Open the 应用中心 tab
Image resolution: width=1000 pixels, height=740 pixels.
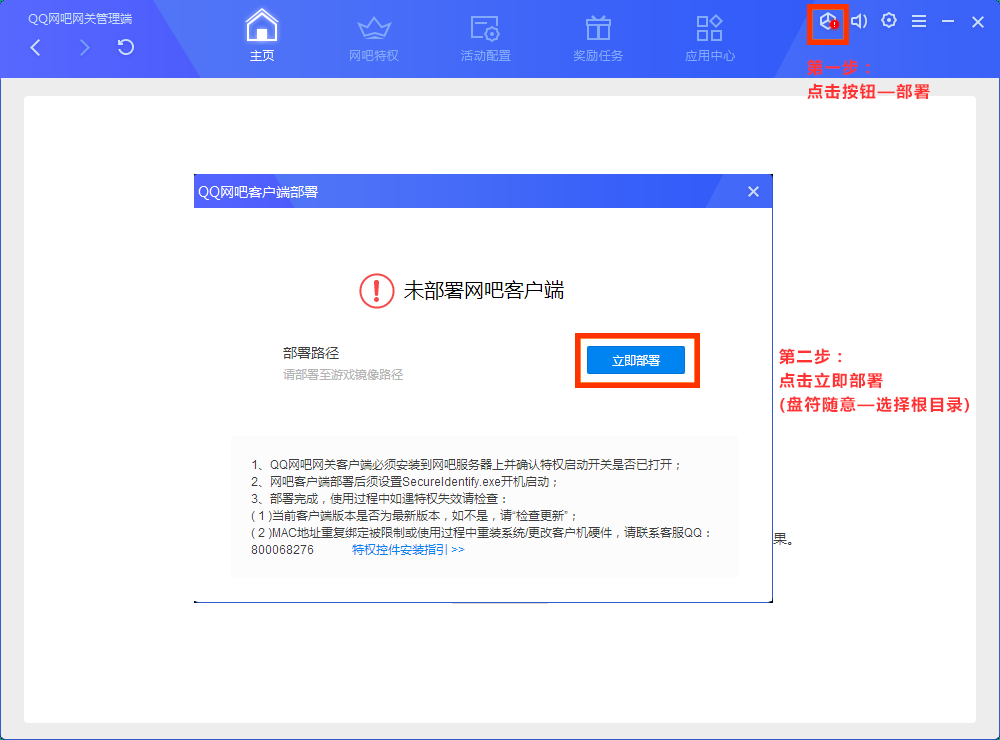710,39
